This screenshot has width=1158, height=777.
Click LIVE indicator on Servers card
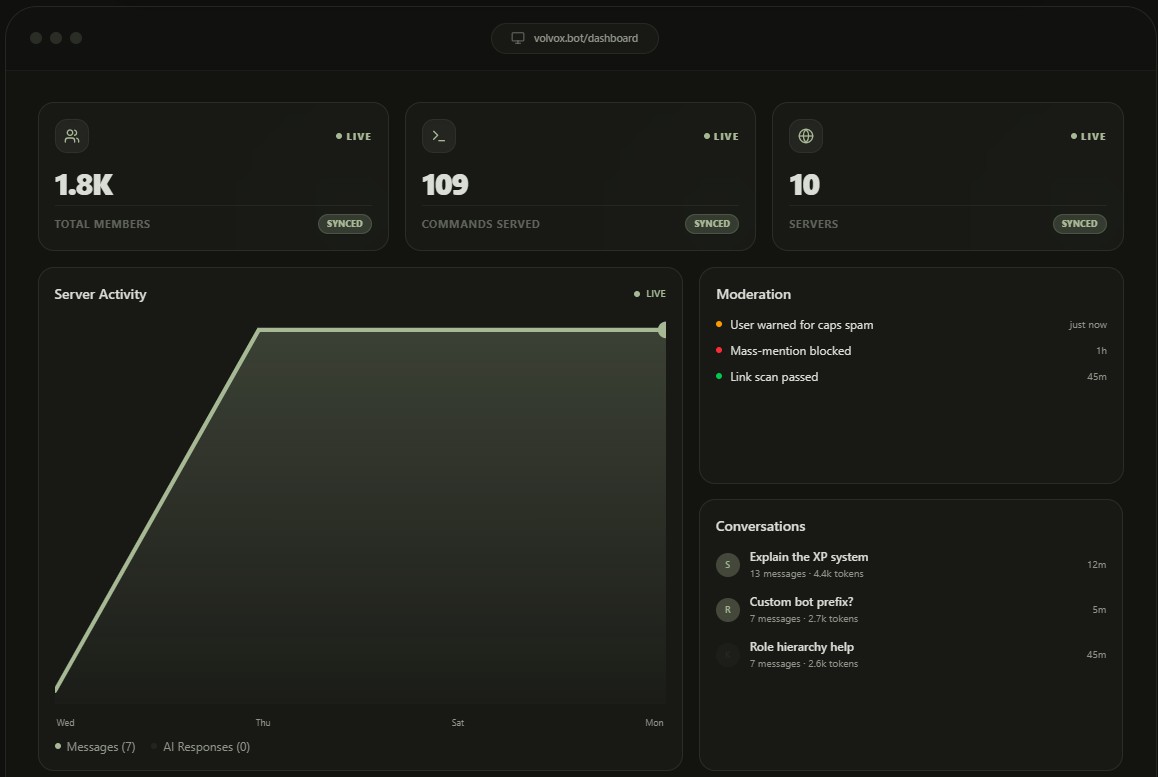click(1088, 136)
